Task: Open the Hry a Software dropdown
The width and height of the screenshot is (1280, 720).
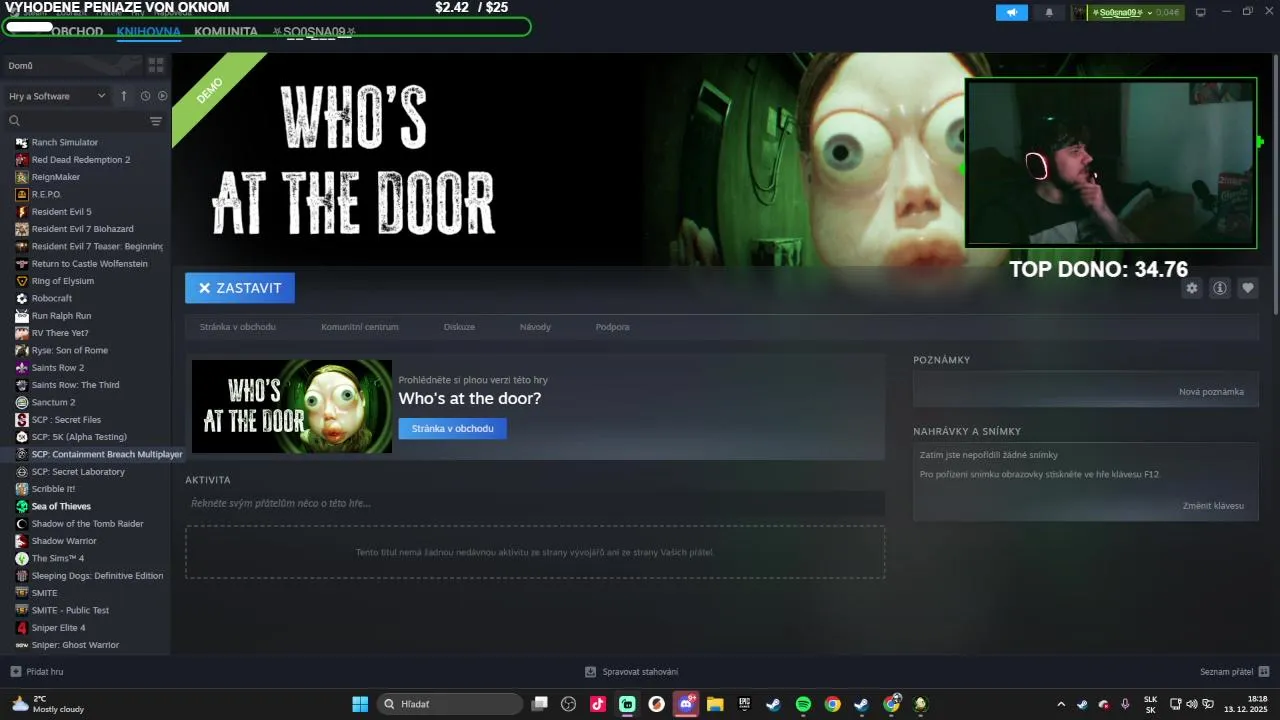Action: point(57,96)
